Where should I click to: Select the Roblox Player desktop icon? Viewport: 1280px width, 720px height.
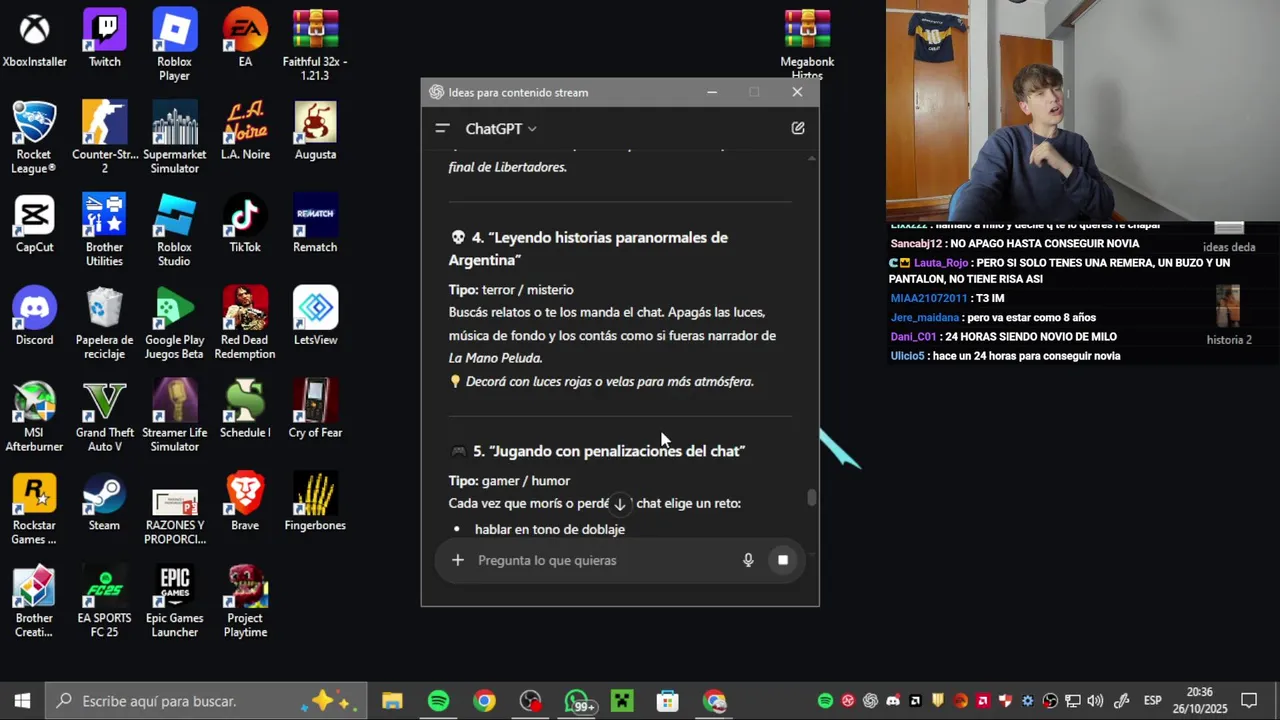[175, 46]
